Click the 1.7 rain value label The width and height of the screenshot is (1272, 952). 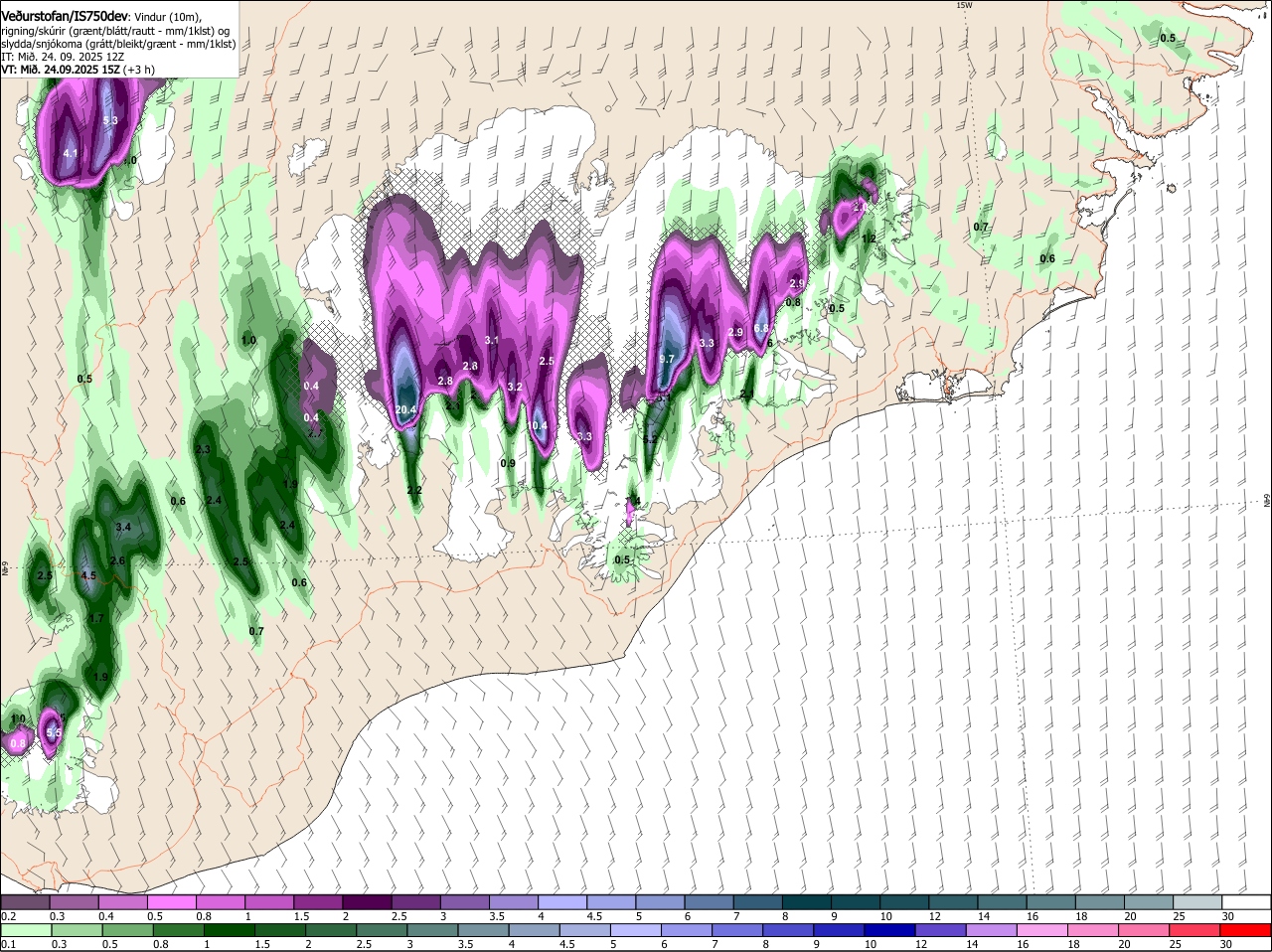[x=96, y=618]
